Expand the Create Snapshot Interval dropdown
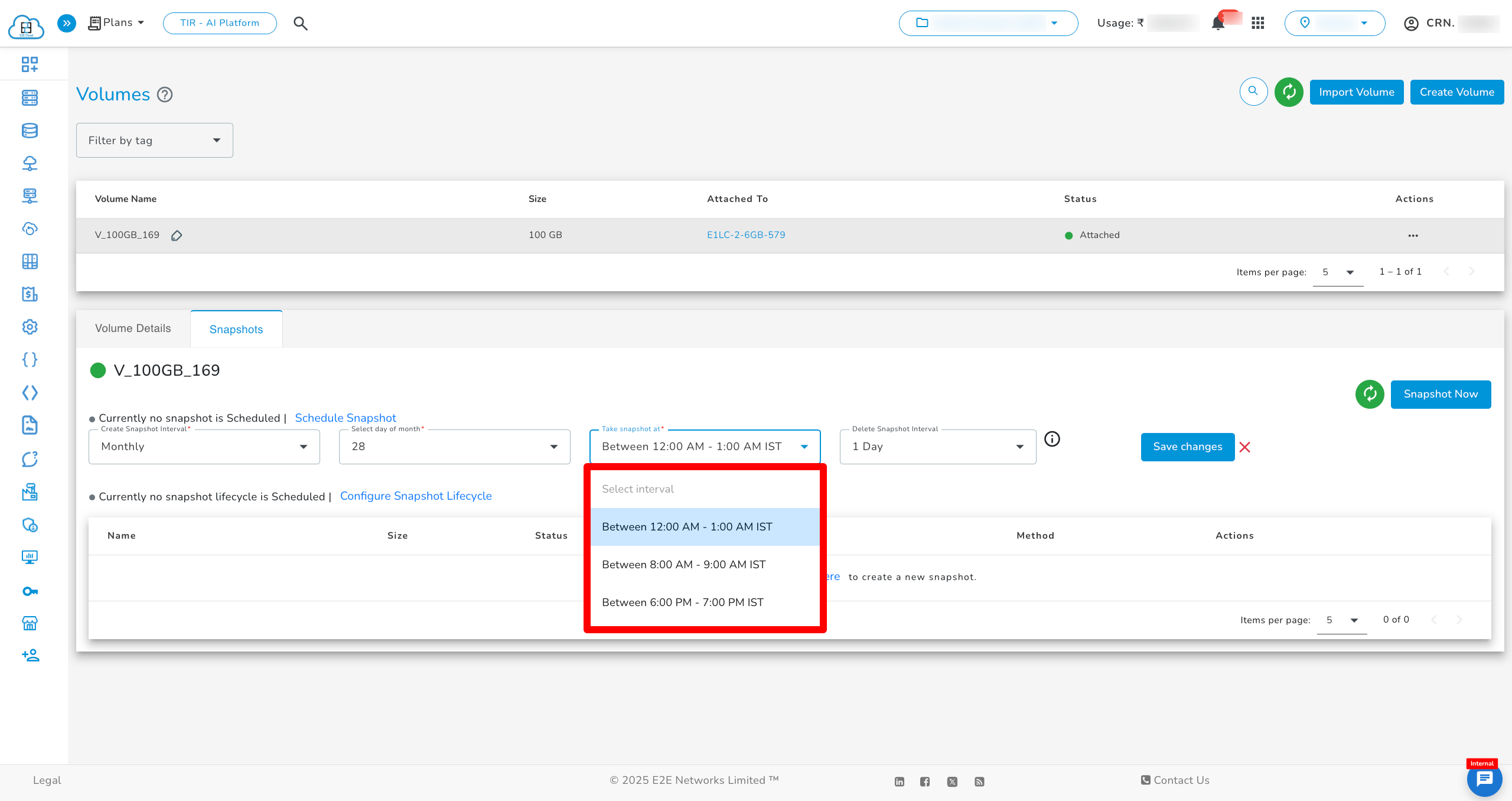This screenshot has height=801, width=1512. pos(204,447)
